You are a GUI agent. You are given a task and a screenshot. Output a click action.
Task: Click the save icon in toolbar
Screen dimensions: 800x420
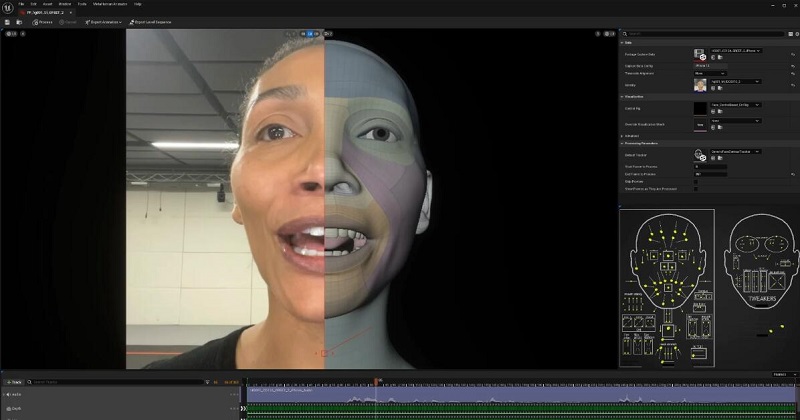(x=9, y=21)
